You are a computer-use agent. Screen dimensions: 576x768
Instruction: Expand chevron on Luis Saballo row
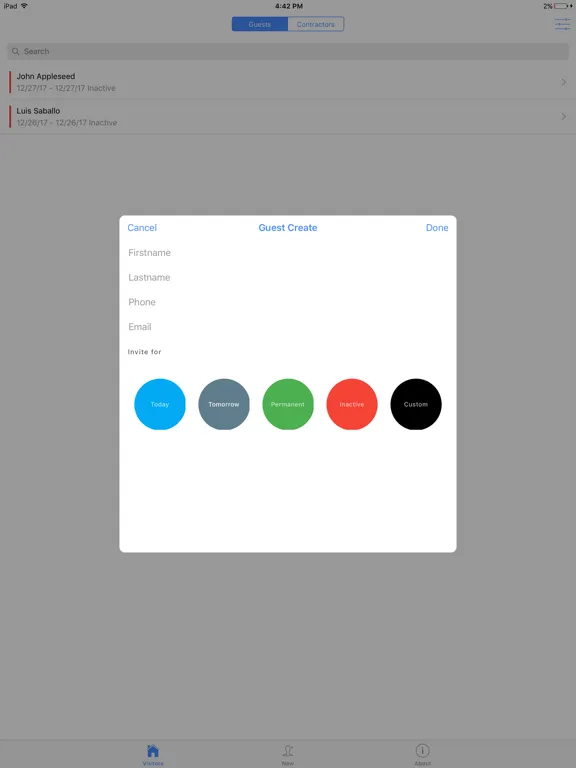tap(564, 117)
